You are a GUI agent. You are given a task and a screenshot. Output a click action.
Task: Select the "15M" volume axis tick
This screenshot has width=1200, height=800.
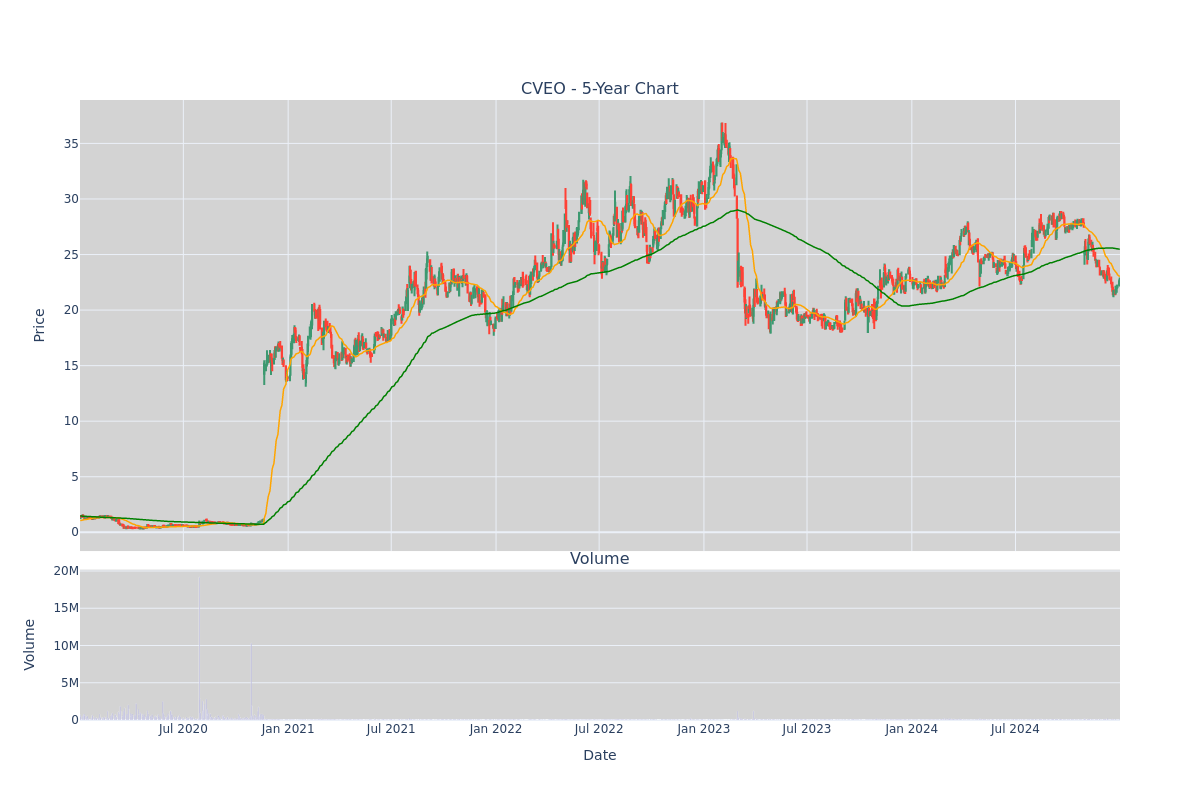[x=66, y=608]
